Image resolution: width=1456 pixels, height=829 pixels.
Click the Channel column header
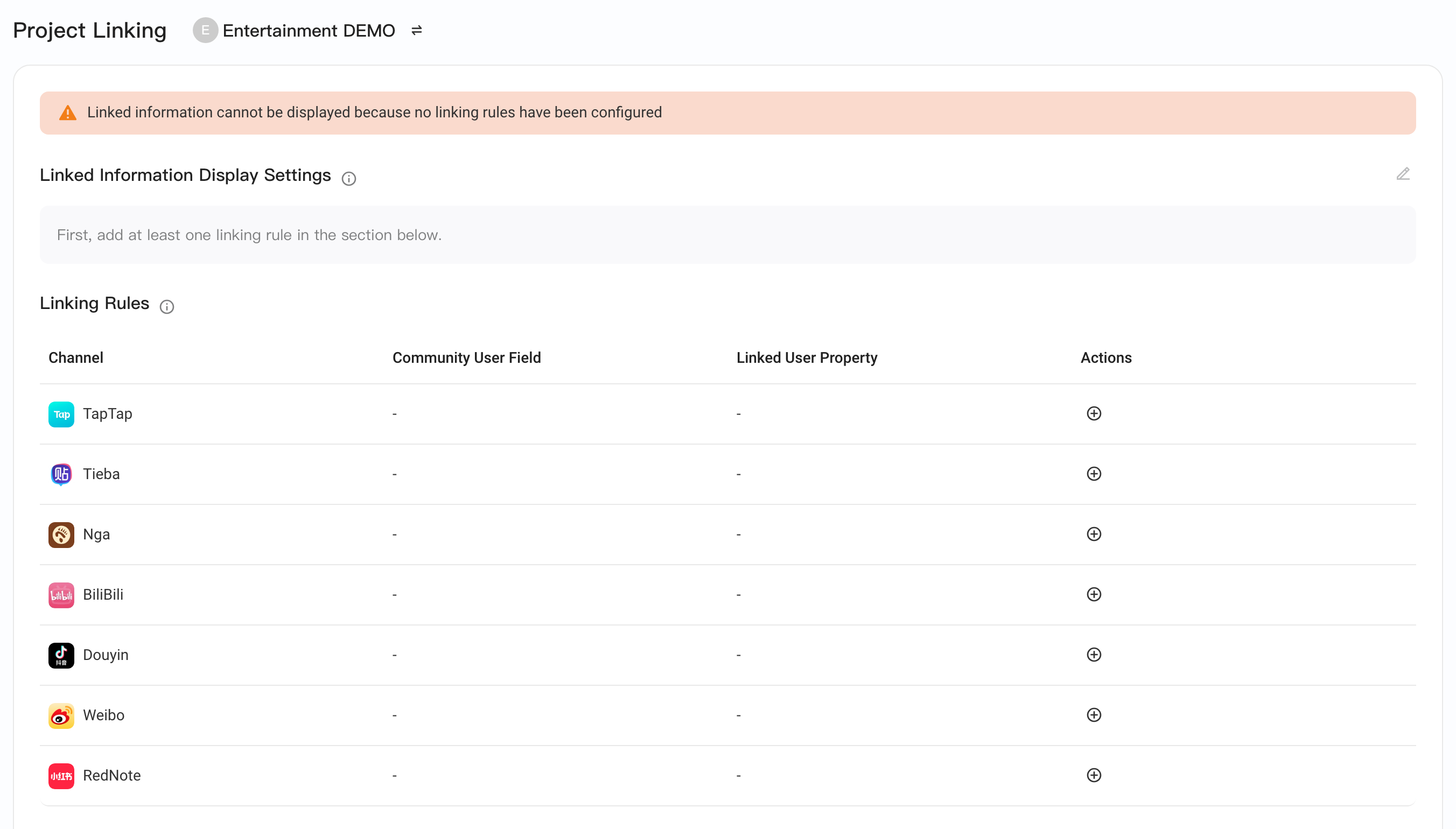(x=76, y=357)
